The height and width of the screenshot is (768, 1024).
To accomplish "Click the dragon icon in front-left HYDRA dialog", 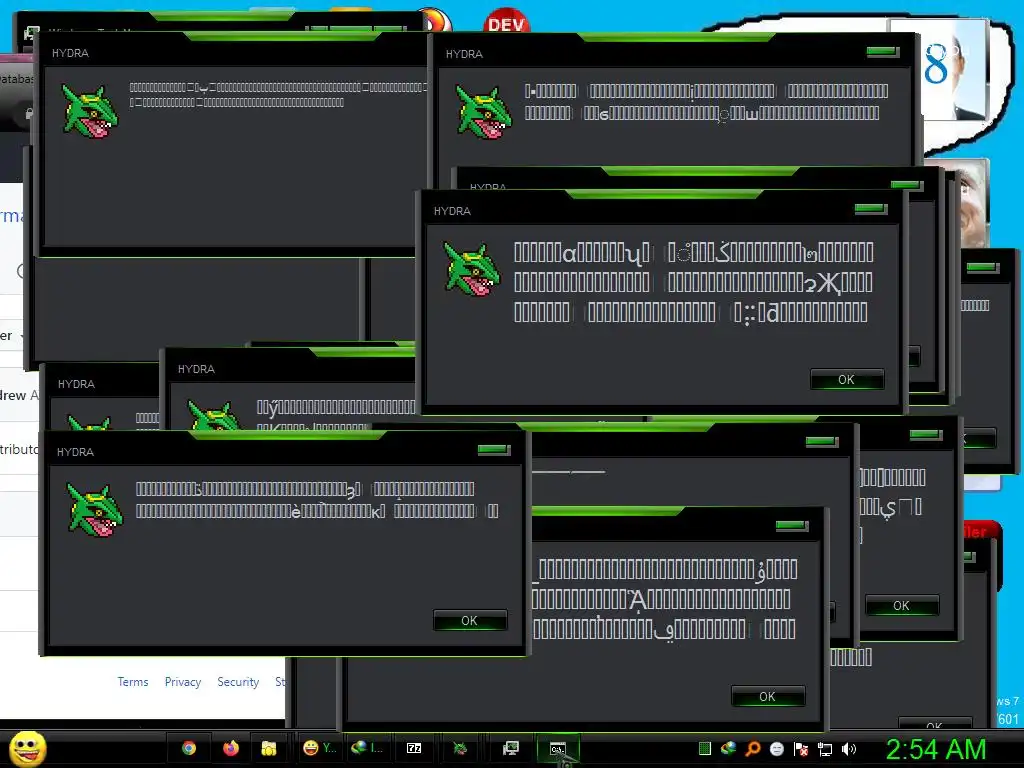I will pyautogui.click(x=95, y=509).
